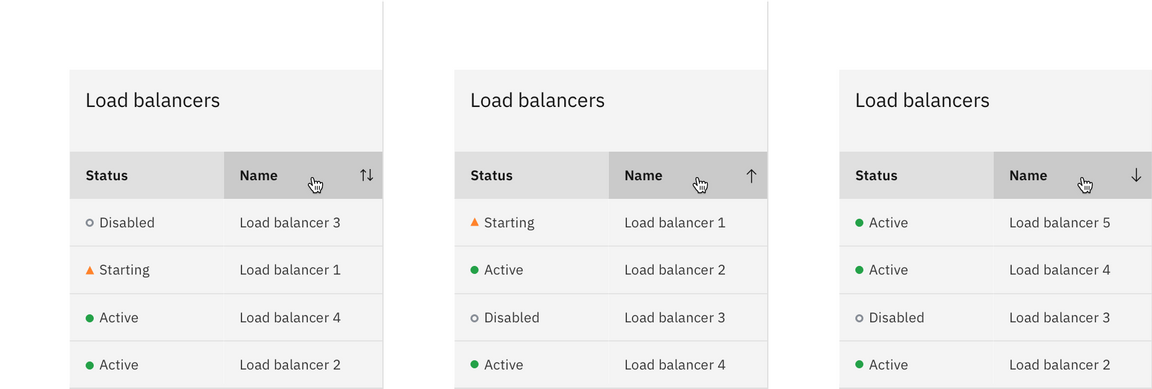Select 'Load balancer 3' in descending table
The height and width of the screenshot is (389, 1152).
pos(1060,318)
